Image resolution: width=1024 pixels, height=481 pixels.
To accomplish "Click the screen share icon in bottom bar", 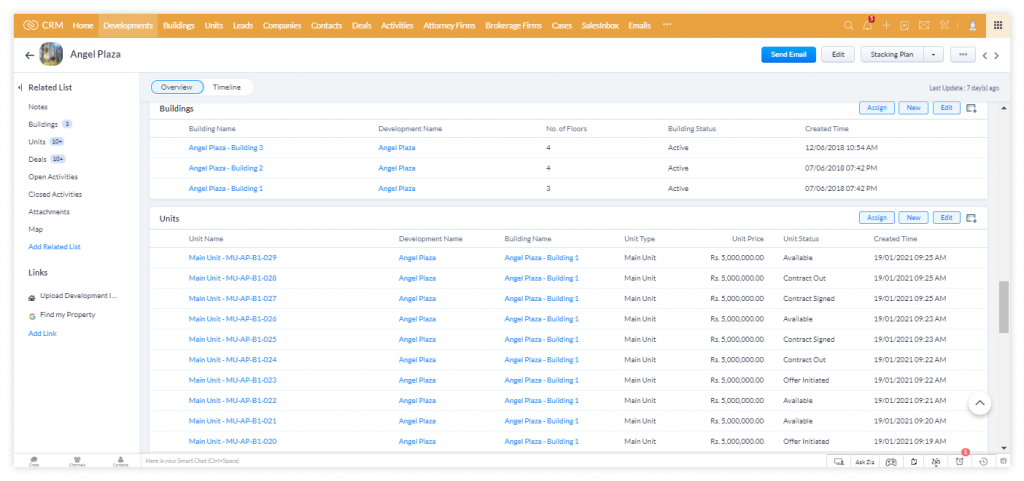I will [839, 461].
